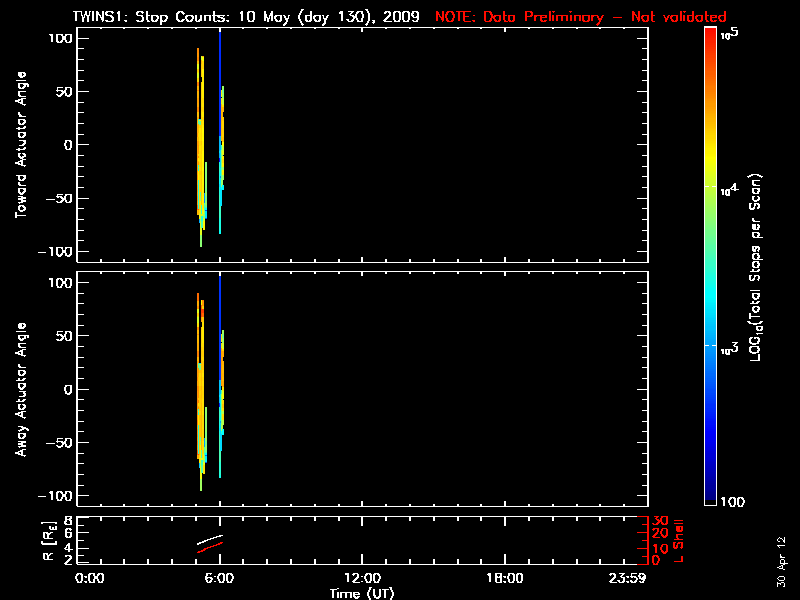Select the Toward Actuator Angle axis label
Image resolution: width=800 pixels, height=600 pixels.
pos(20,146)
